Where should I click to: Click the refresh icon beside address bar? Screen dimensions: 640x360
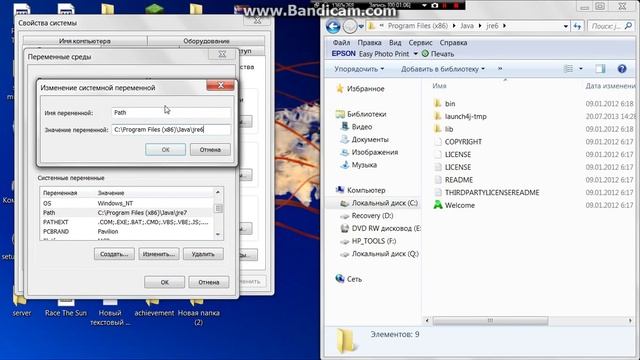577,26
